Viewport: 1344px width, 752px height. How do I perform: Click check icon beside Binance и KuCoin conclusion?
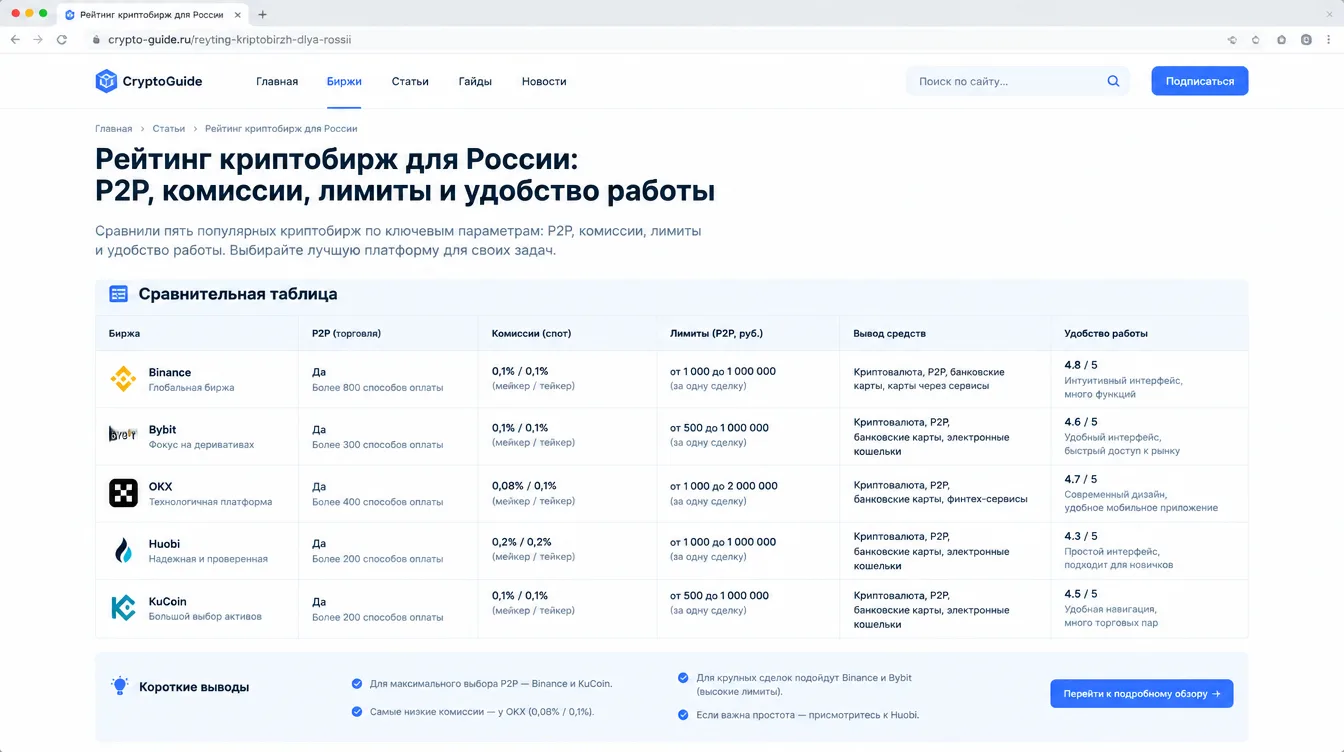point(357,684)
